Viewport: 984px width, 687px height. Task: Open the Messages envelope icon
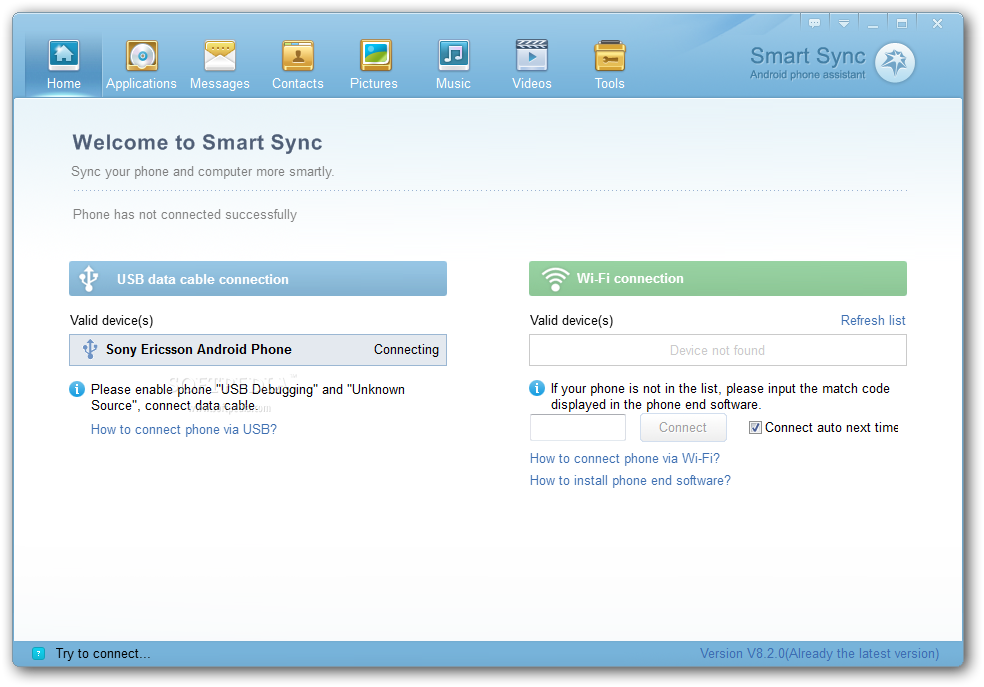point(220,56)
